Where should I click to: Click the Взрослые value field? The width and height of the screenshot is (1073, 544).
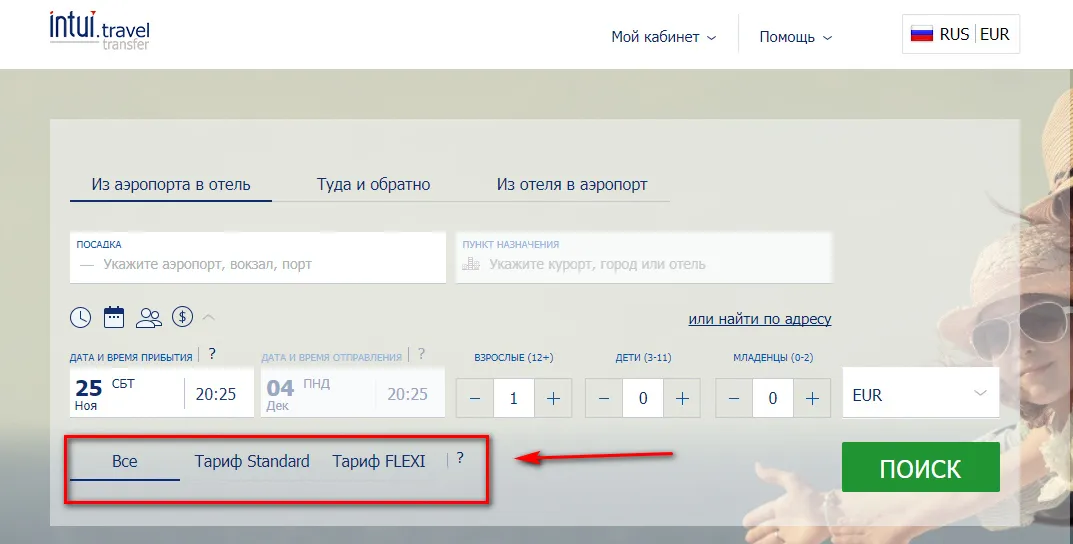514,398
